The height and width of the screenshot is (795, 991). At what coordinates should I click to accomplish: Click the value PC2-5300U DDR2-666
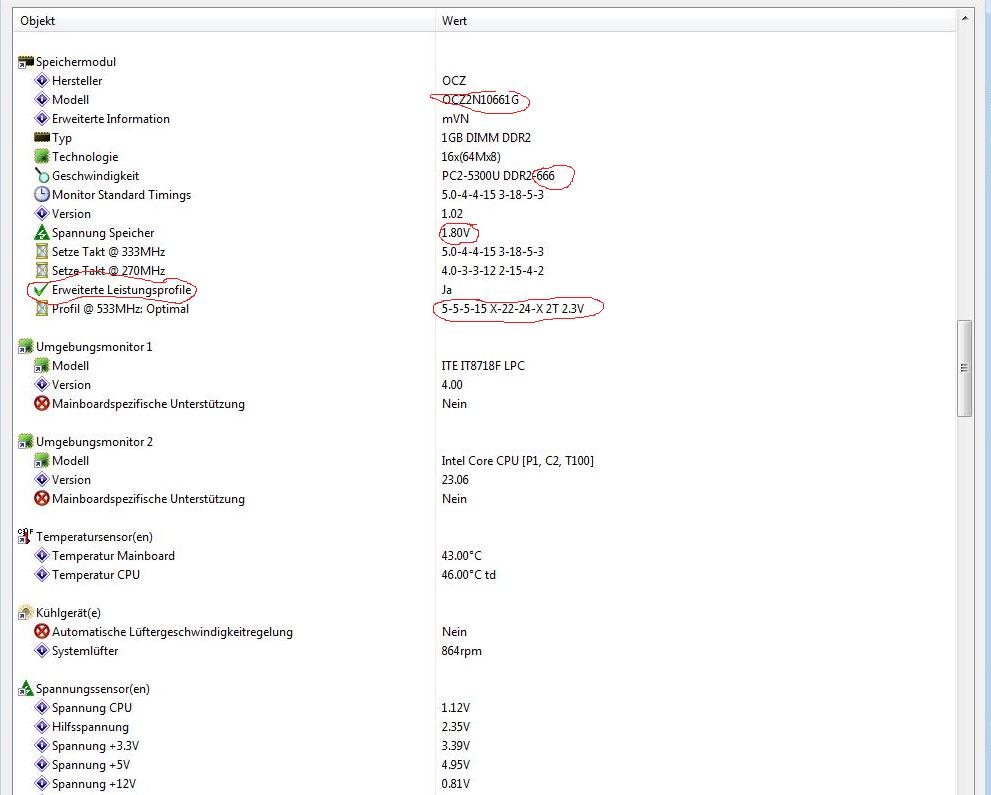click(x=498, y=176)
